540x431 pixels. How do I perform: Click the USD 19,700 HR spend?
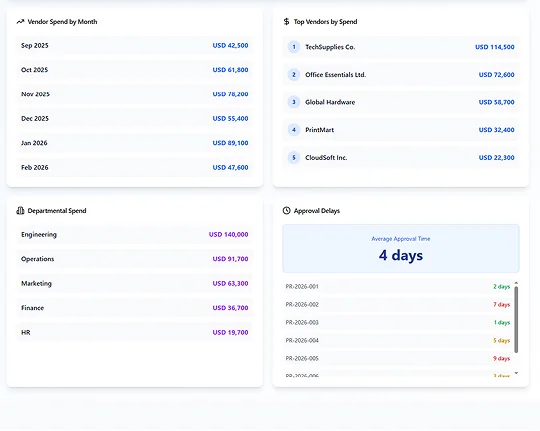pos(230,332)
